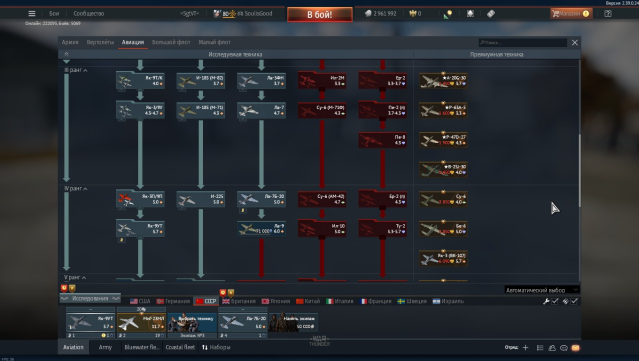
Task: Click the research tree vertical scrollbar
Action: [579, 171]
